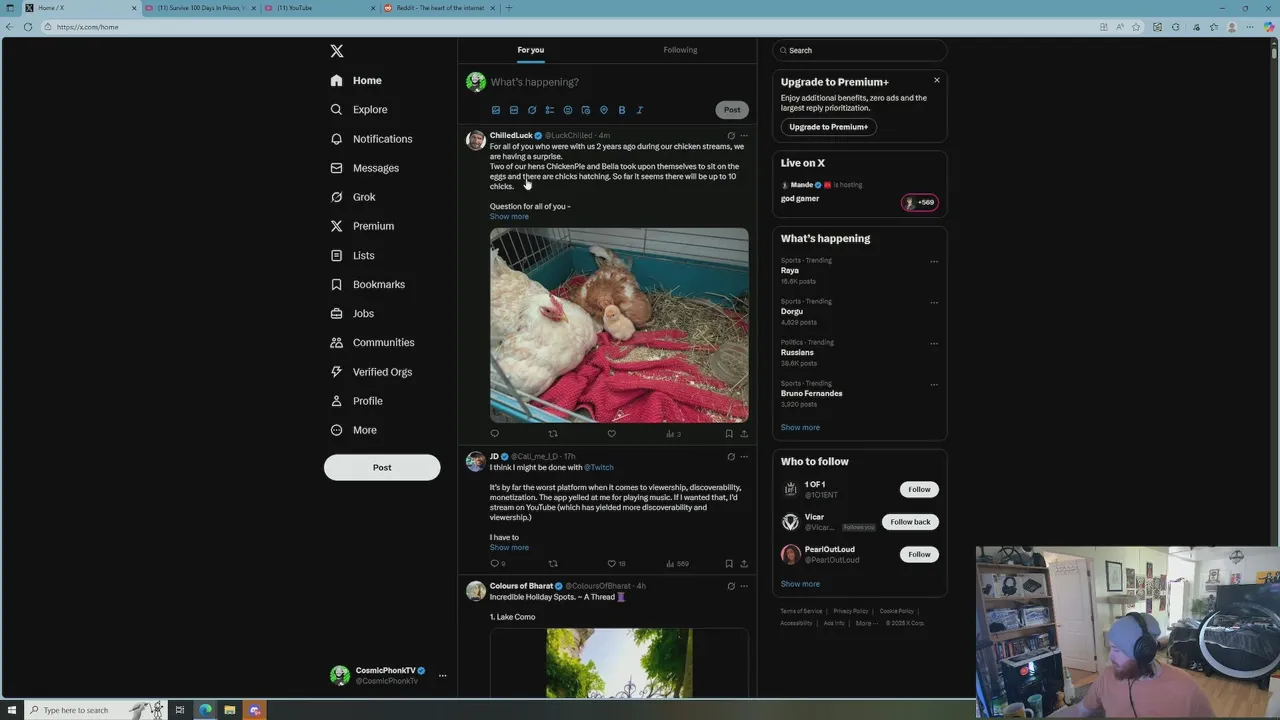The width and height of the screenshot is (1280, 720).
Task: Open Verified Orgs in the sidebar
Action: coord(371,372)
